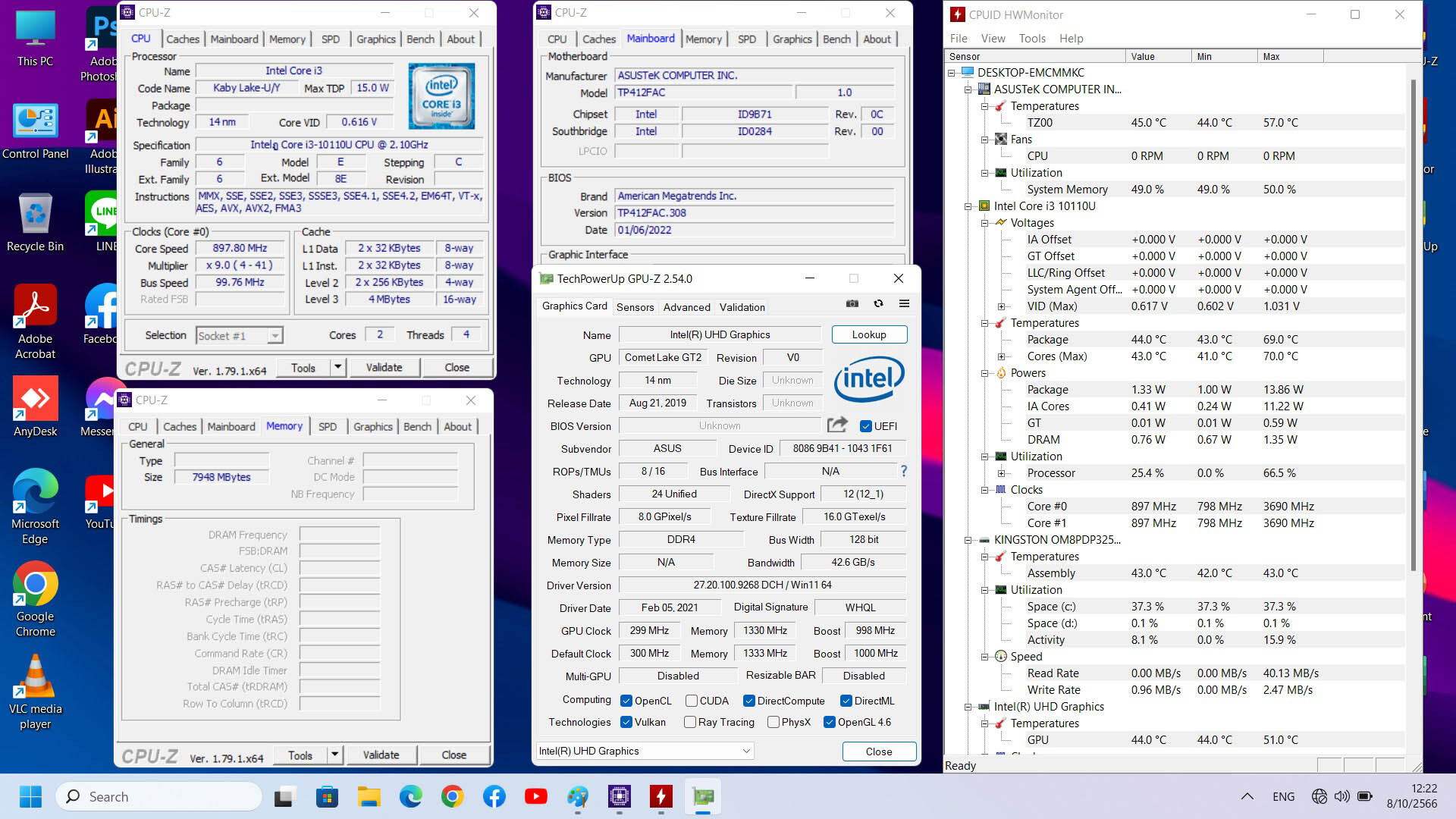Toggle the OpenCL checkbox
1456x819 pixels.
626,701
